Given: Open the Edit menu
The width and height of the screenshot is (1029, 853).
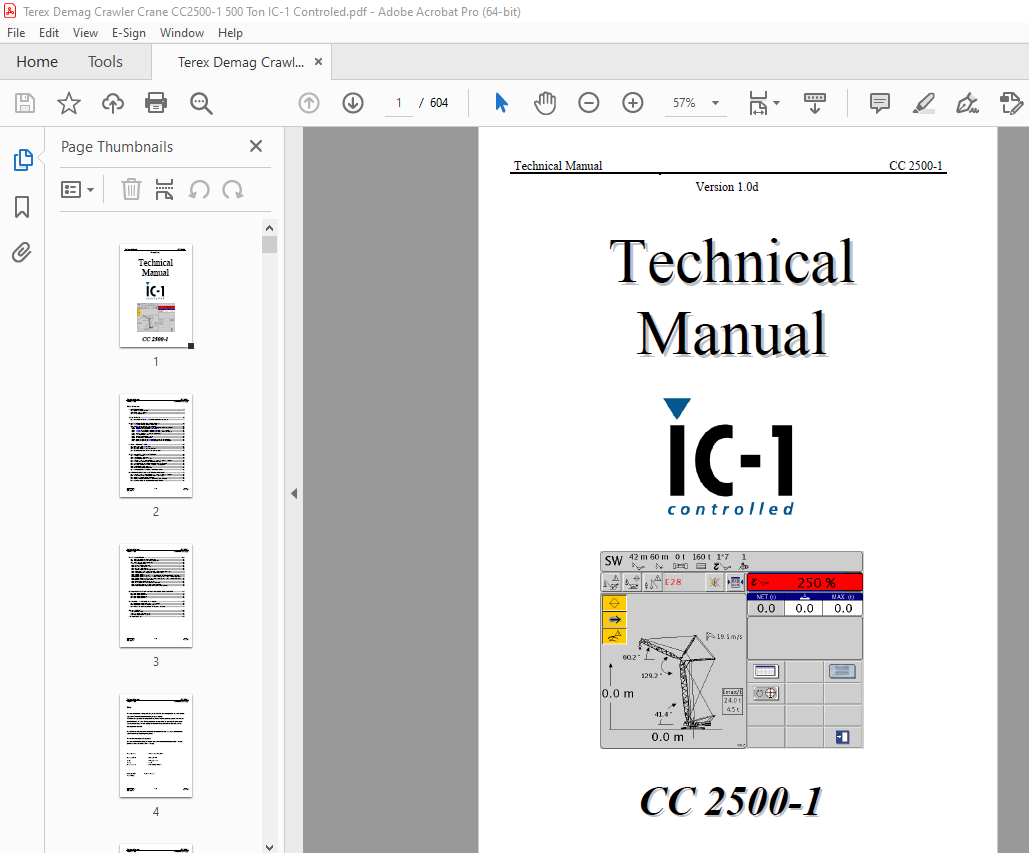Looking at the screenshot, I should 49,33.
